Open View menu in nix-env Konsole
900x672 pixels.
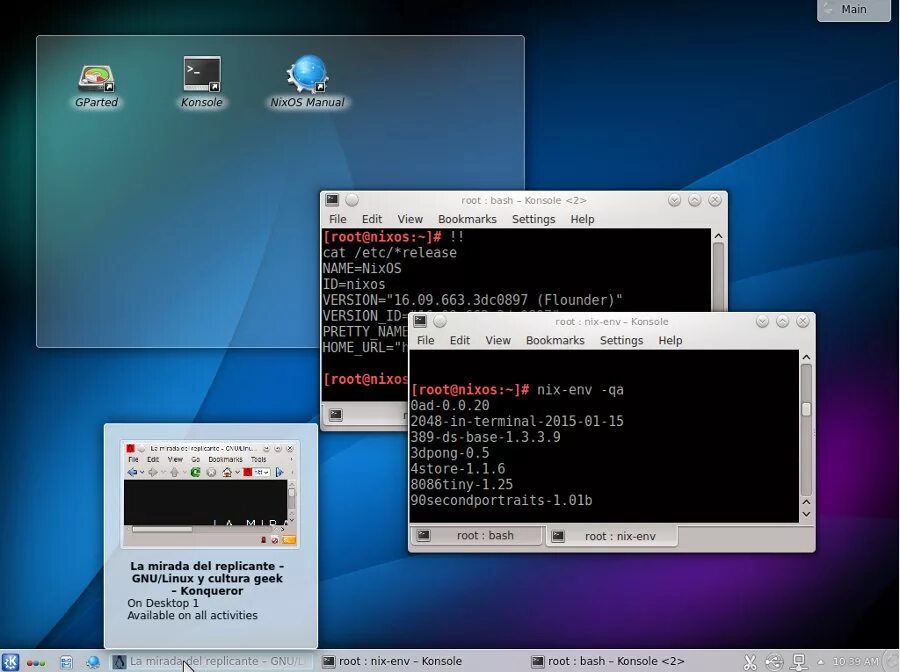(x=498, y=340)
